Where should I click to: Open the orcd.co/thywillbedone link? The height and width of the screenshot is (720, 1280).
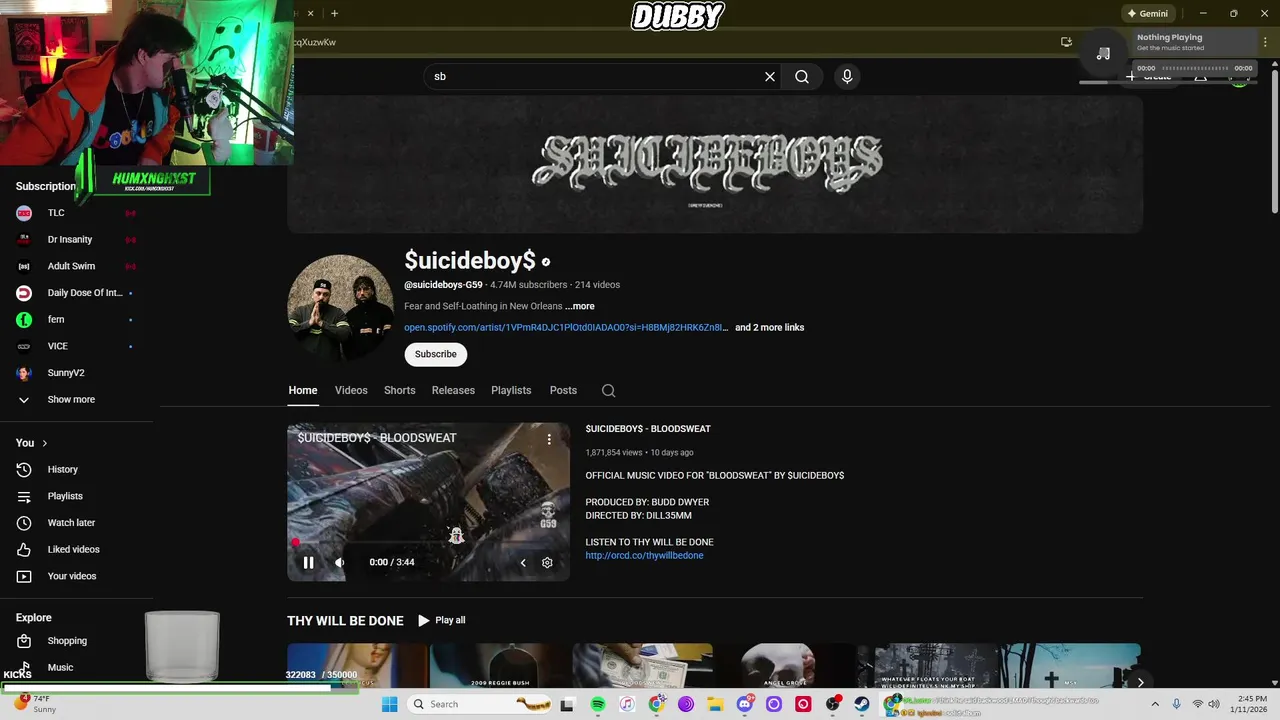(x=644, y=556)
